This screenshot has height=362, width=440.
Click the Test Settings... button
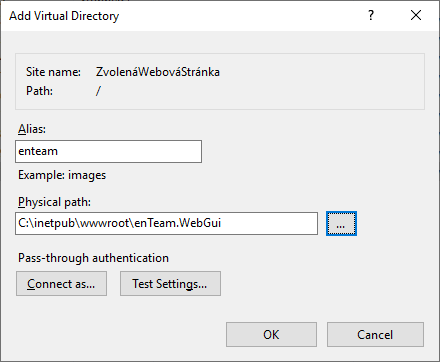(x=170, y=284)
